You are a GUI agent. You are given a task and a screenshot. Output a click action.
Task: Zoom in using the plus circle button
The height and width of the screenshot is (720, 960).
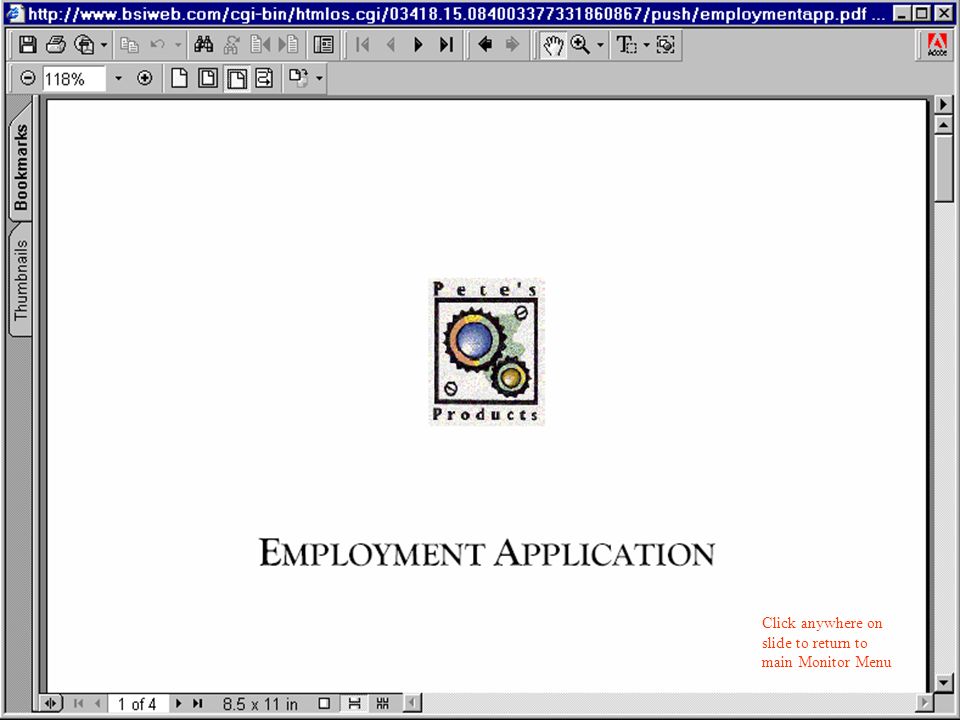pos(144,78)
